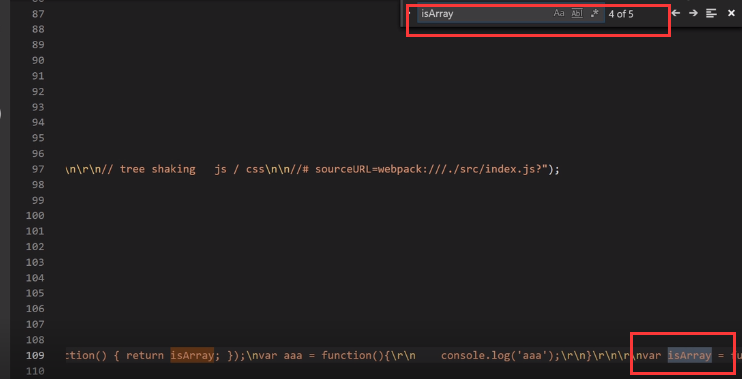Viewport: 742px width, 381px height.
Task: Click line number 92 in gutter
Action: (x=37, y=91)
